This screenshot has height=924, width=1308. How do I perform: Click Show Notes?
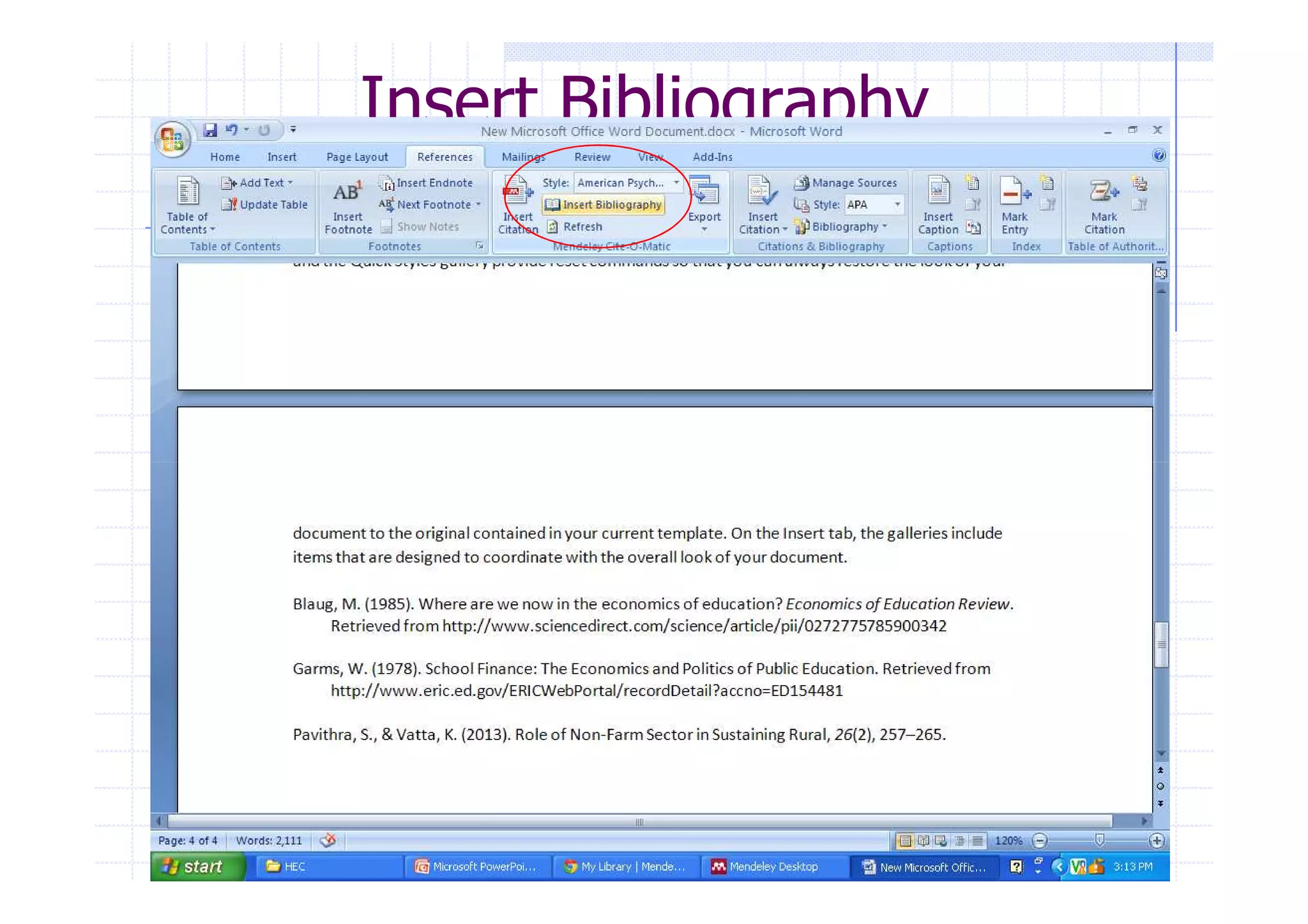[x=420, y=227]
